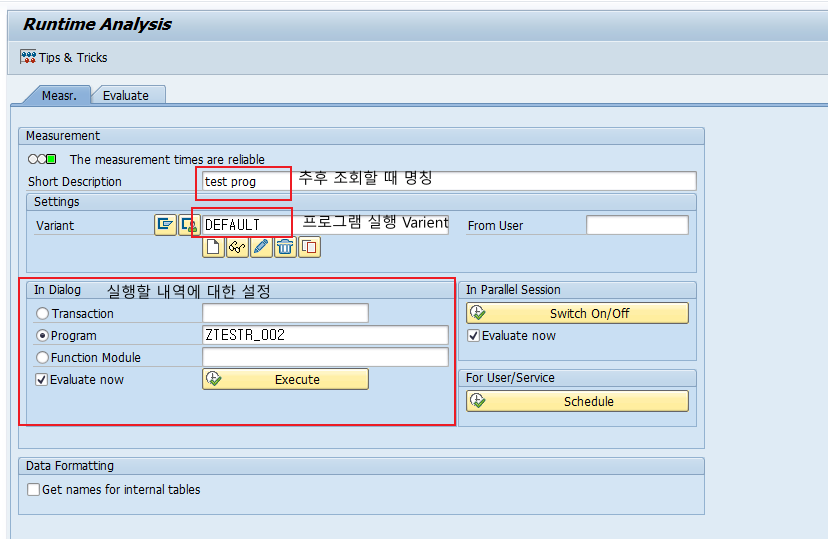Screen dimensions: 828x539
Task: Click the user-specific variant icon beside DEFAULT
Action: (x=189, y=225)
